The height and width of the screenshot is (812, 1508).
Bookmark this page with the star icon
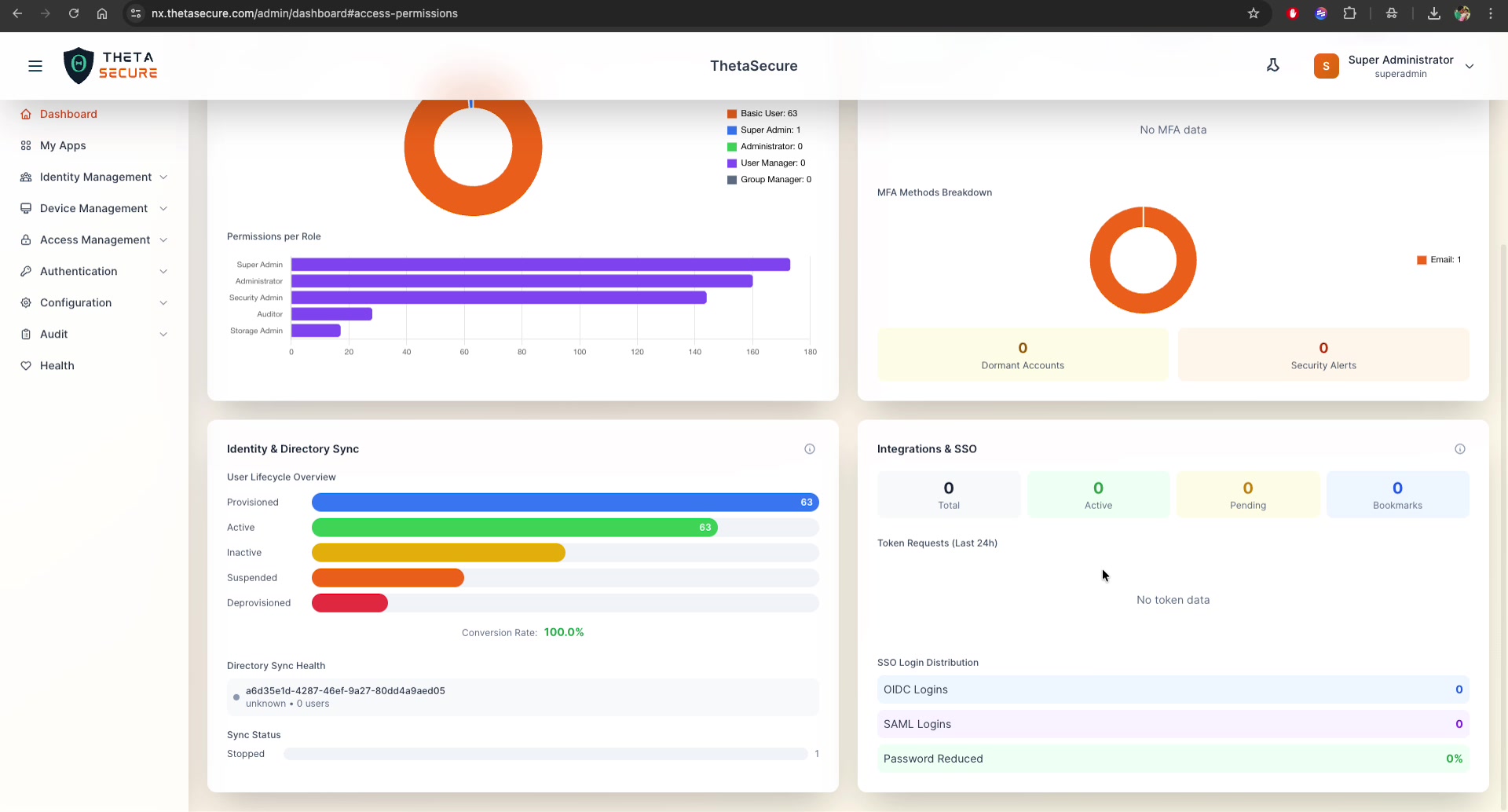tap(1254, 13)
